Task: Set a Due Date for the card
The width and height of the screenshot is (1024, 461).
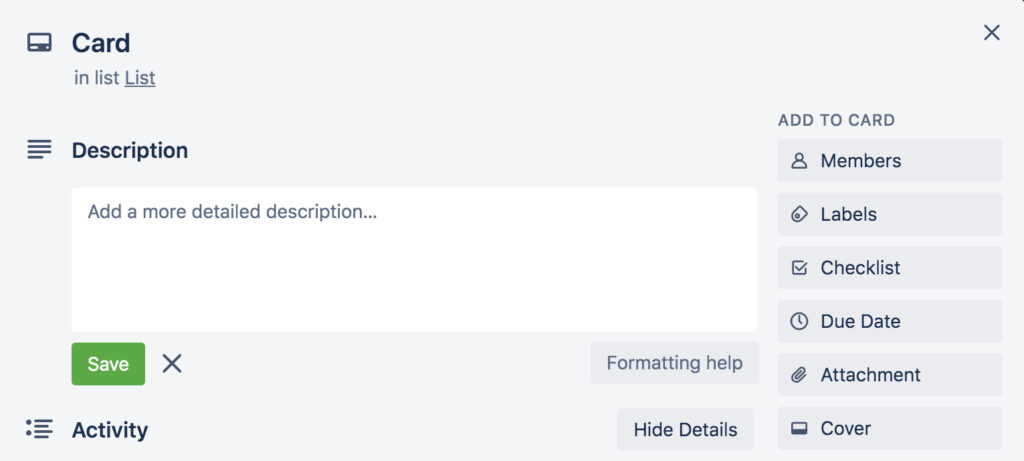Action: [889, 321]
